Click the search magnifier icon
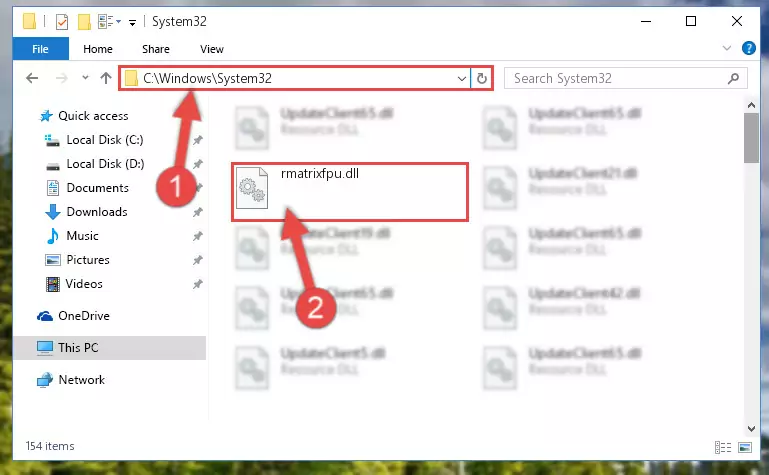769x475 pixels. point(733,78)
